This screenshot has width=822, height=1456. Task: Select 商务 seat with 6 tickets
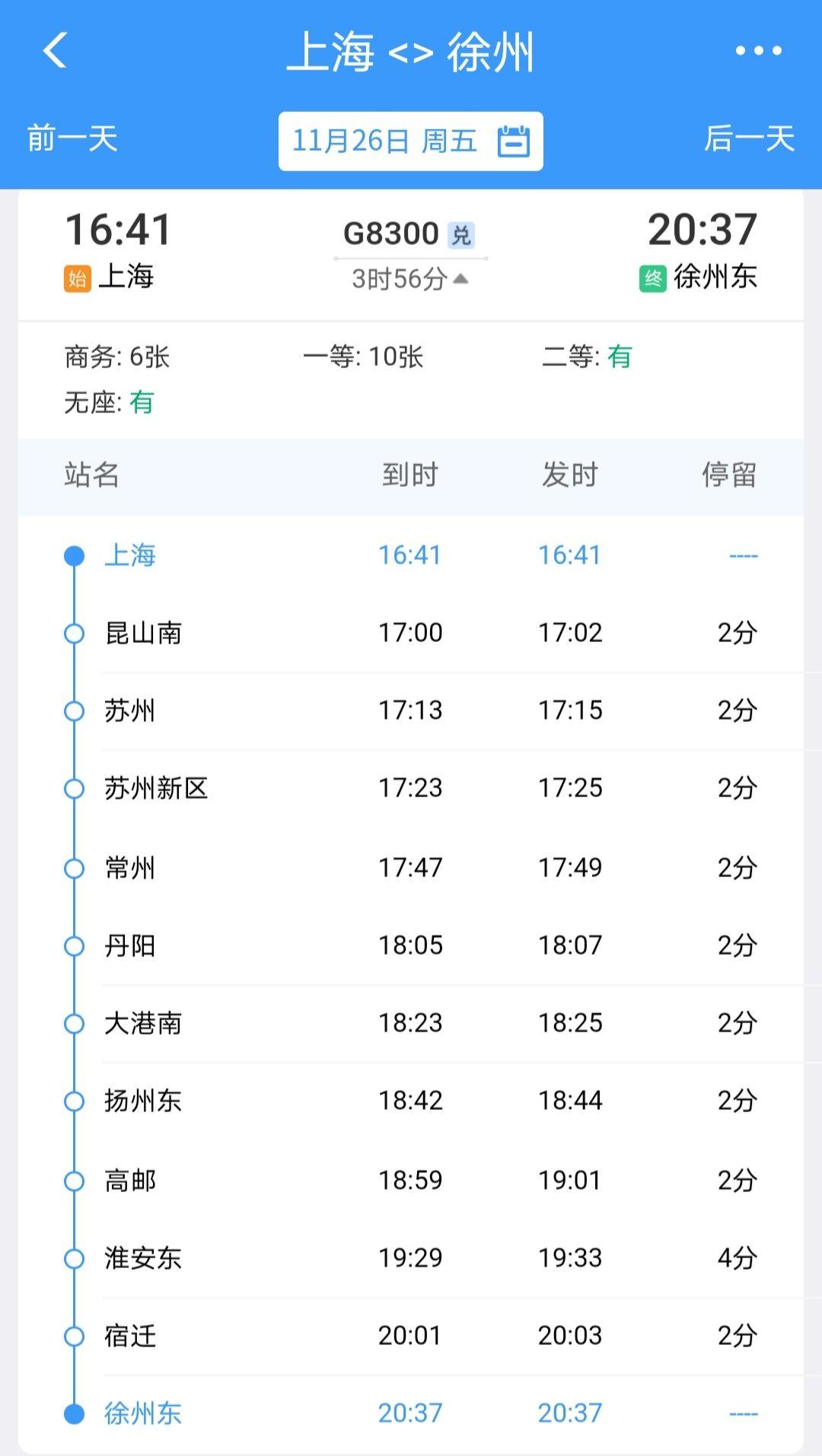(x=117, y=357)
